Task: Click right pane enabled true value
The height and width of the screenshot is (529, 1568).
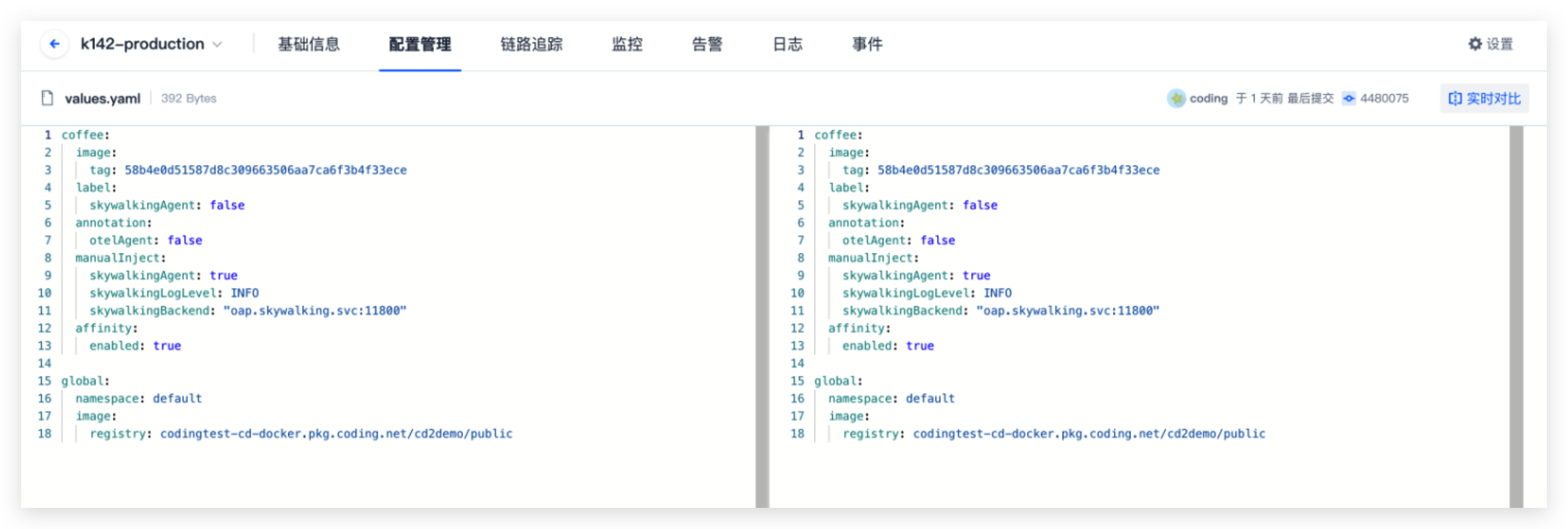Action: [920, 346]
